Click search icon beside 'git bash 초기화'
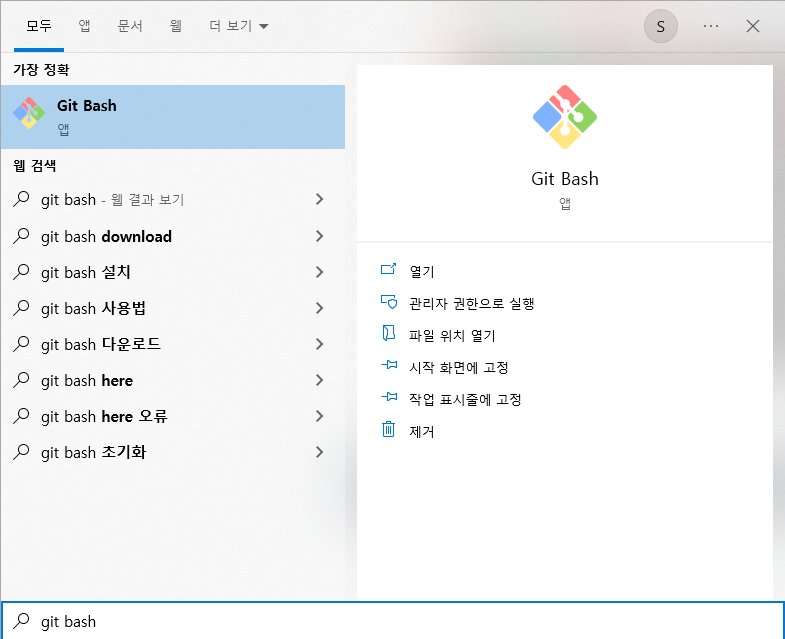 pyautogui.click(x=21, y=452)
